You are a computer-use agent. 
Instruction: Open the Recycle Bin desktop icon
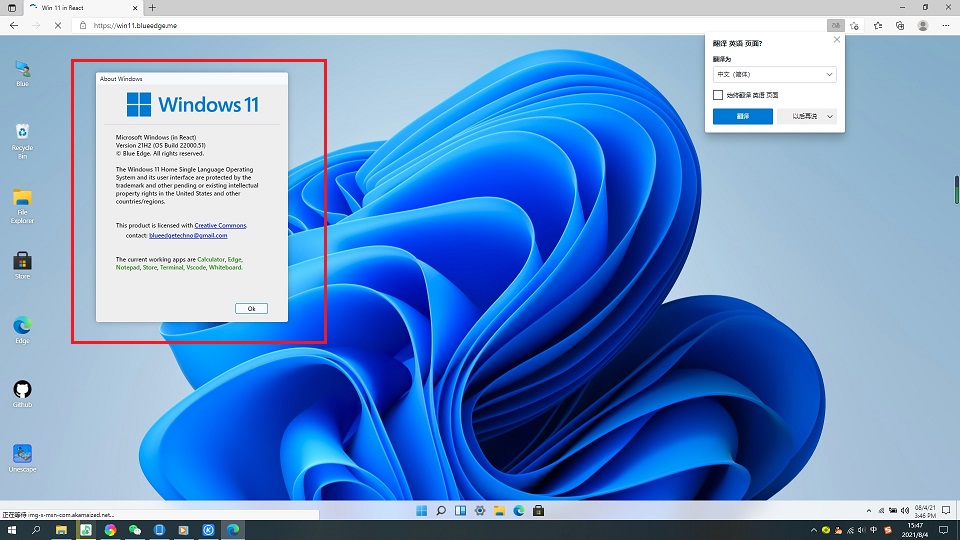pyautogui.click(x=23, y=141)
